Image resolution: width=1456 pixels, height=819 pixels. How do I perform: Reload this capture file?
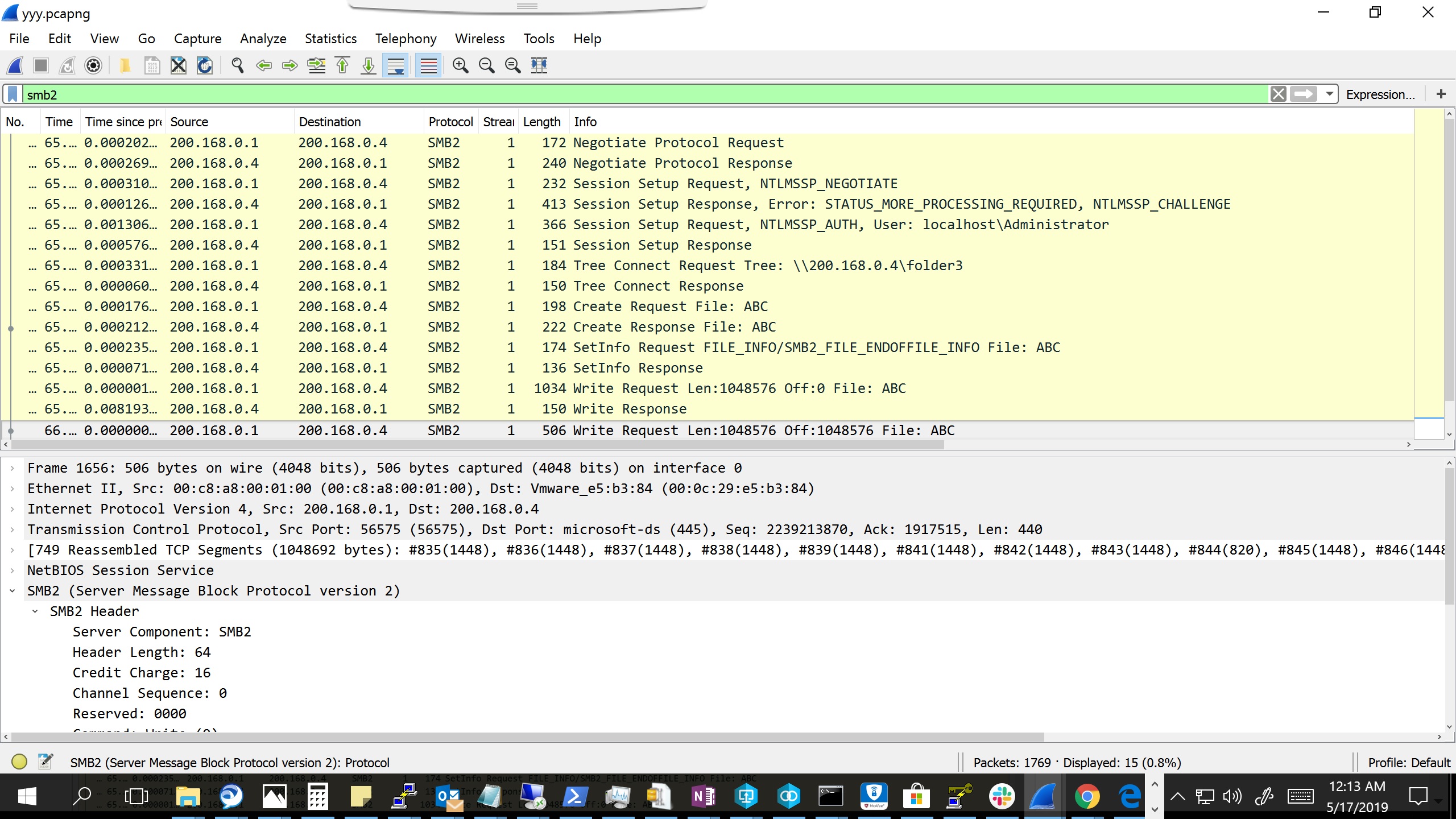(205, 65)
